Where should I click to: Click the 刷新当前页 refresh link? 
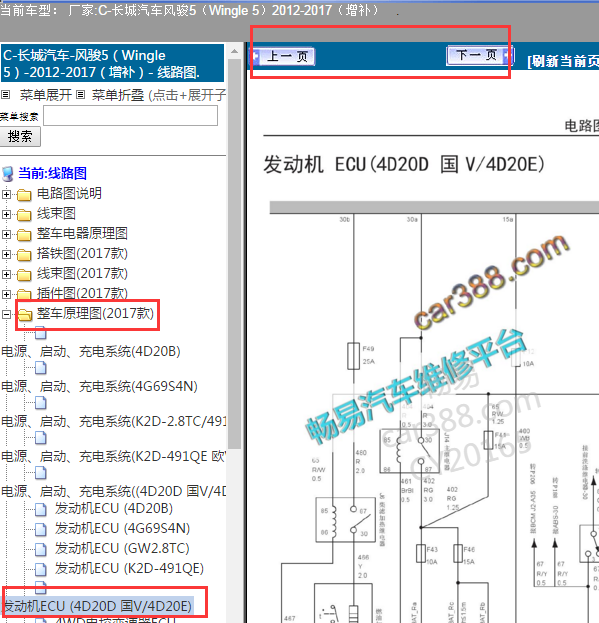563,62
